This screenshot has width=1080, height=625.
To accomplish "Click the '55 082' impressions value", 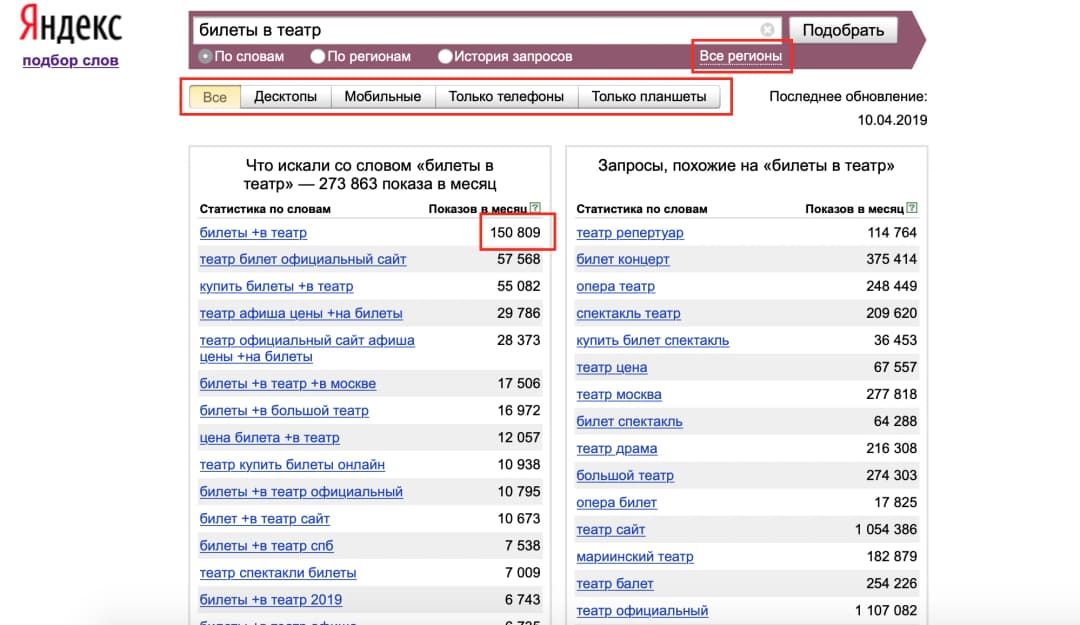I will pyautogui.click(x=519, y=287).
